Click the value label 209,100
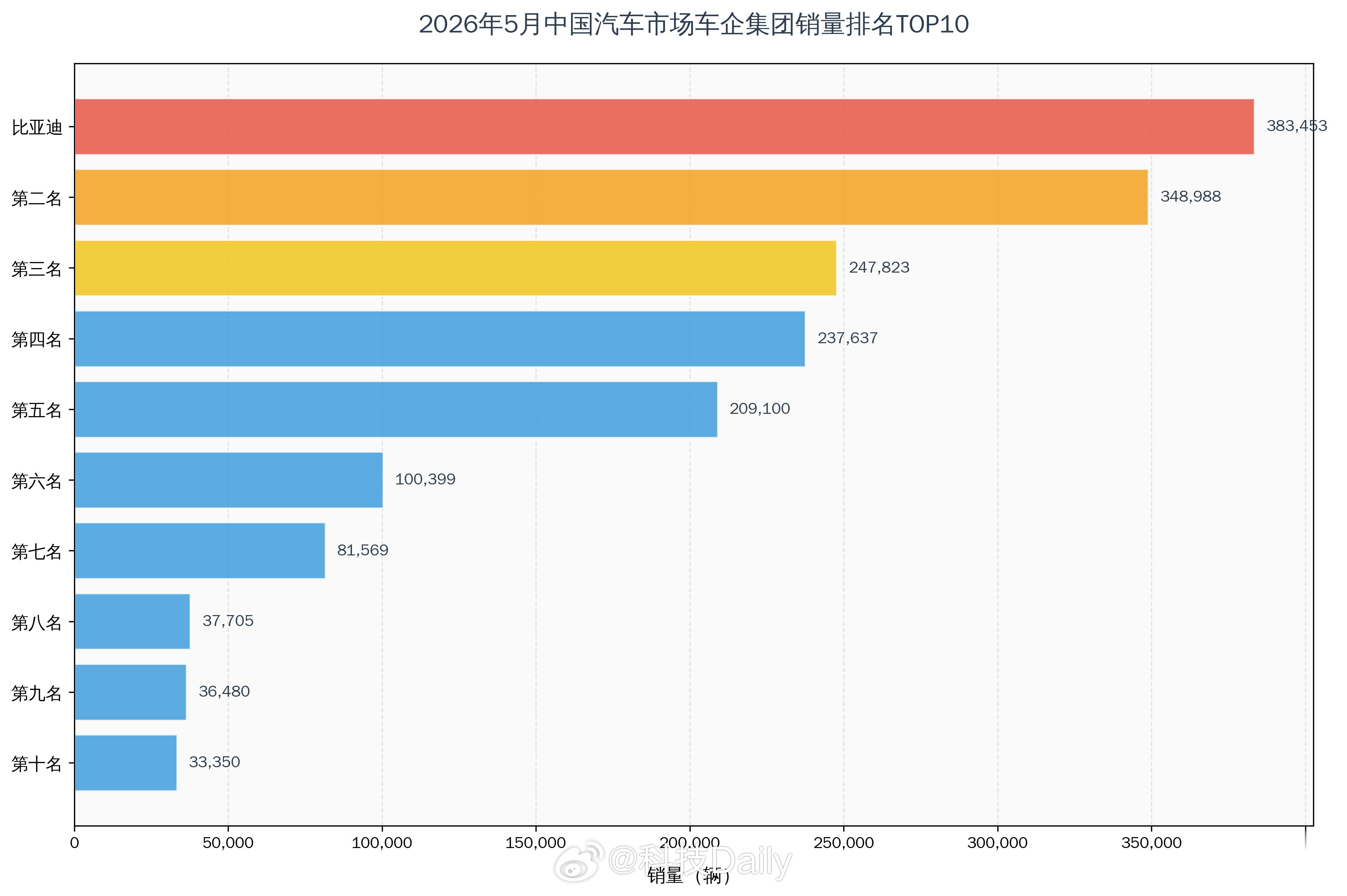 [759, 409]
